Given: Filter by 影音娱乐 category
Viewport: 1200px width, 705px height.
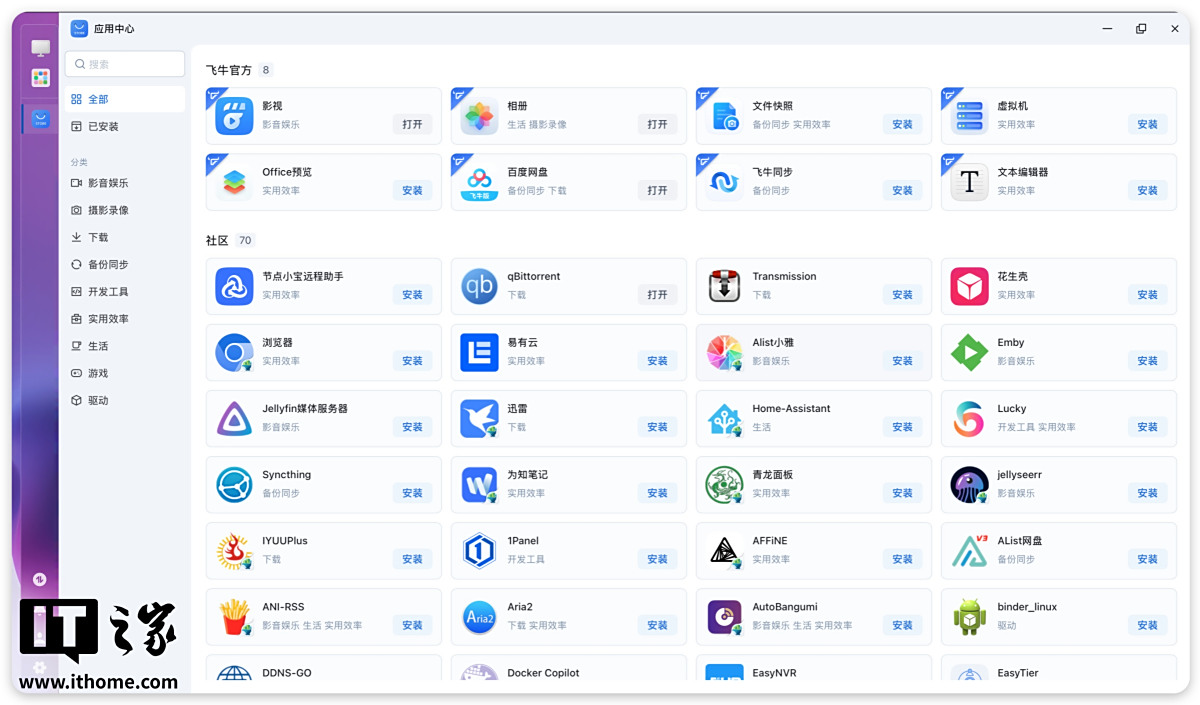Looking at the screenshot, I should 108,183.
